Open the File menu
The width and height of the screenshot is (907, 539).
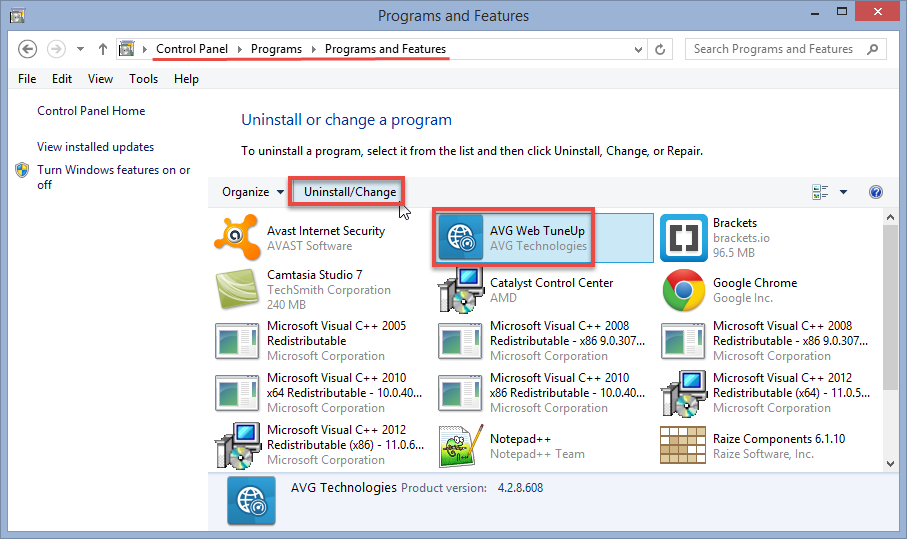27,79
